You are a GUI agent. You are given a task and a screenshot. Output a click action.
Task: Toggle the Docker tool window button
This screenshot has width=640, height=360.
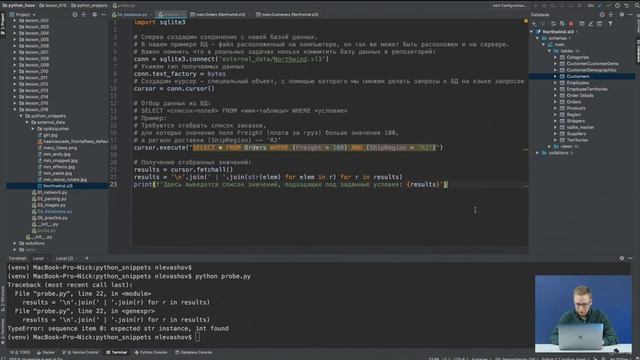46,352
